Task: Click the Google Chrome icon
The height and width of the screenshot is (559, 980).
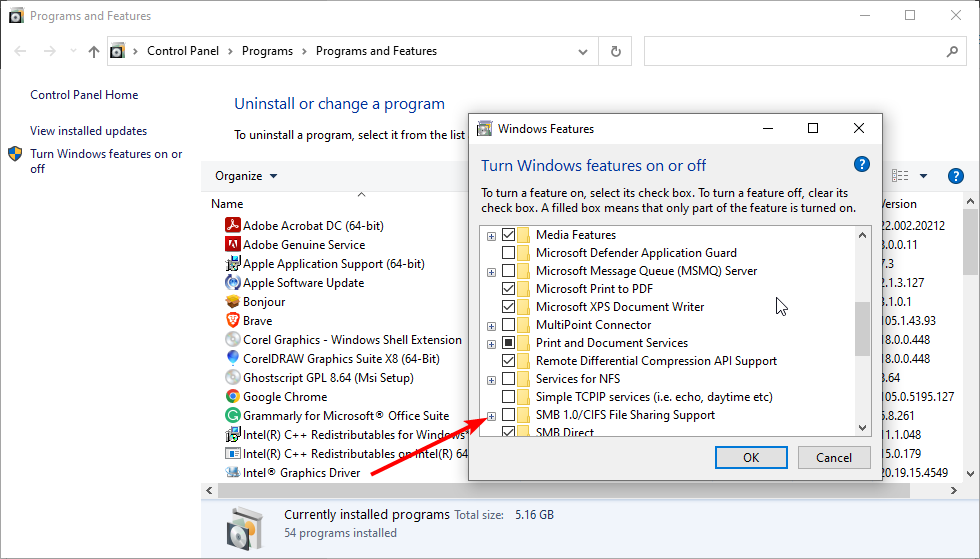Action: coord(232,396)
